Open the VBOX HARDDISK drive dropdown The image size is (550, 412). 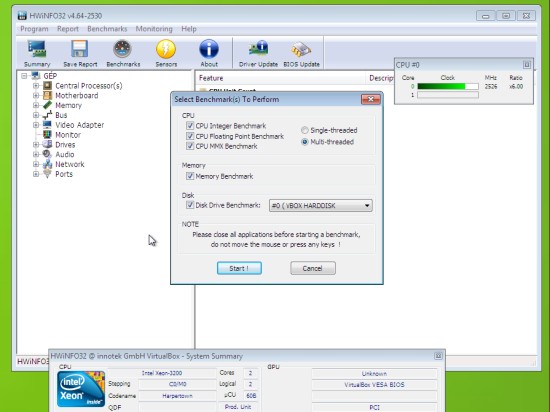tap(321, 205)
